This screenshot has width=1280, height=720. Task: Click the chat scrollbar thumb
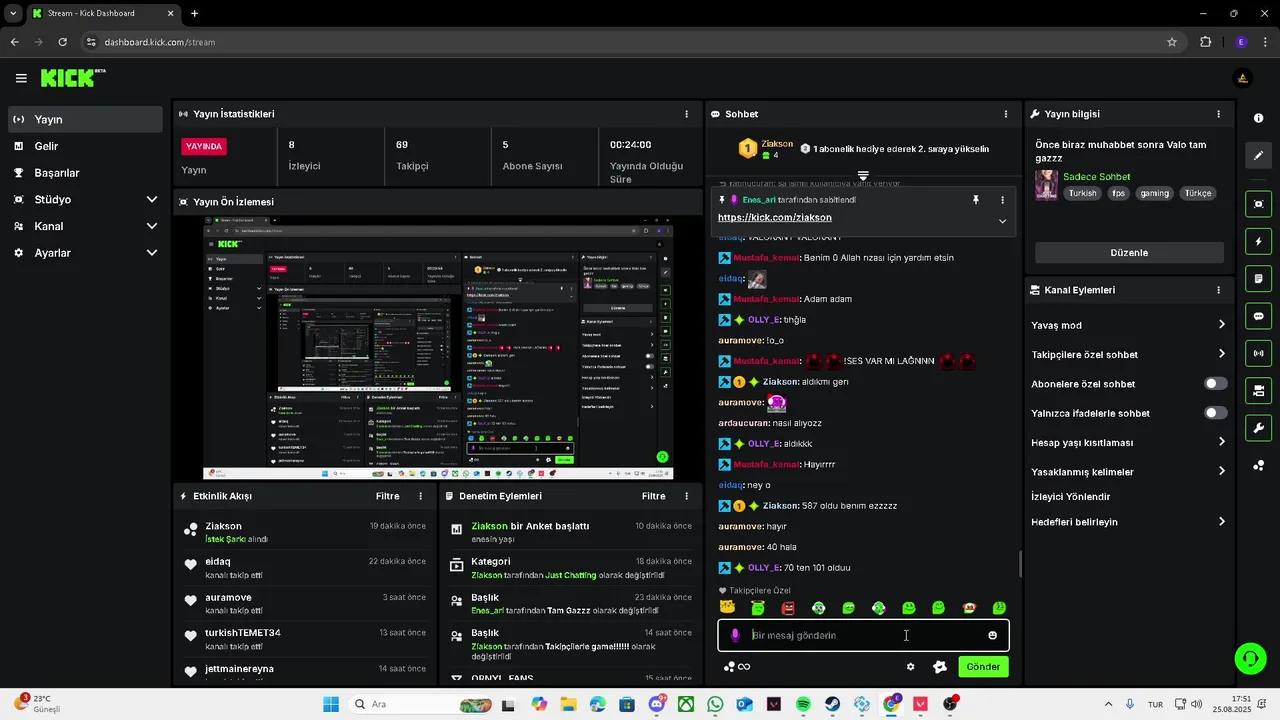(1020, 564)
